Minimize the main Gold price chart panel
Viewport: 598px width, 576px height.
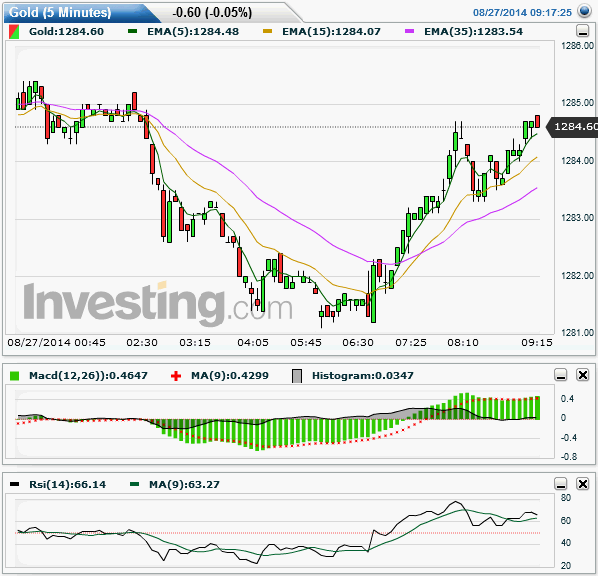582,31
